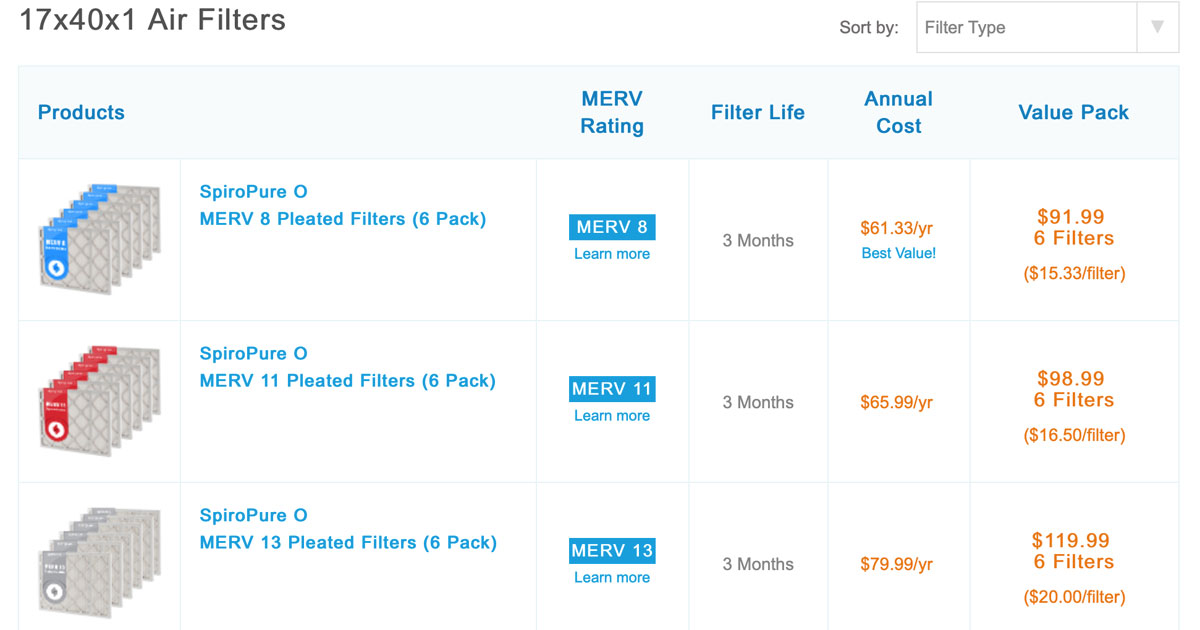Click the MERV 13 rating badge
Screen dimensions: 1200x630
click(612, 551)
